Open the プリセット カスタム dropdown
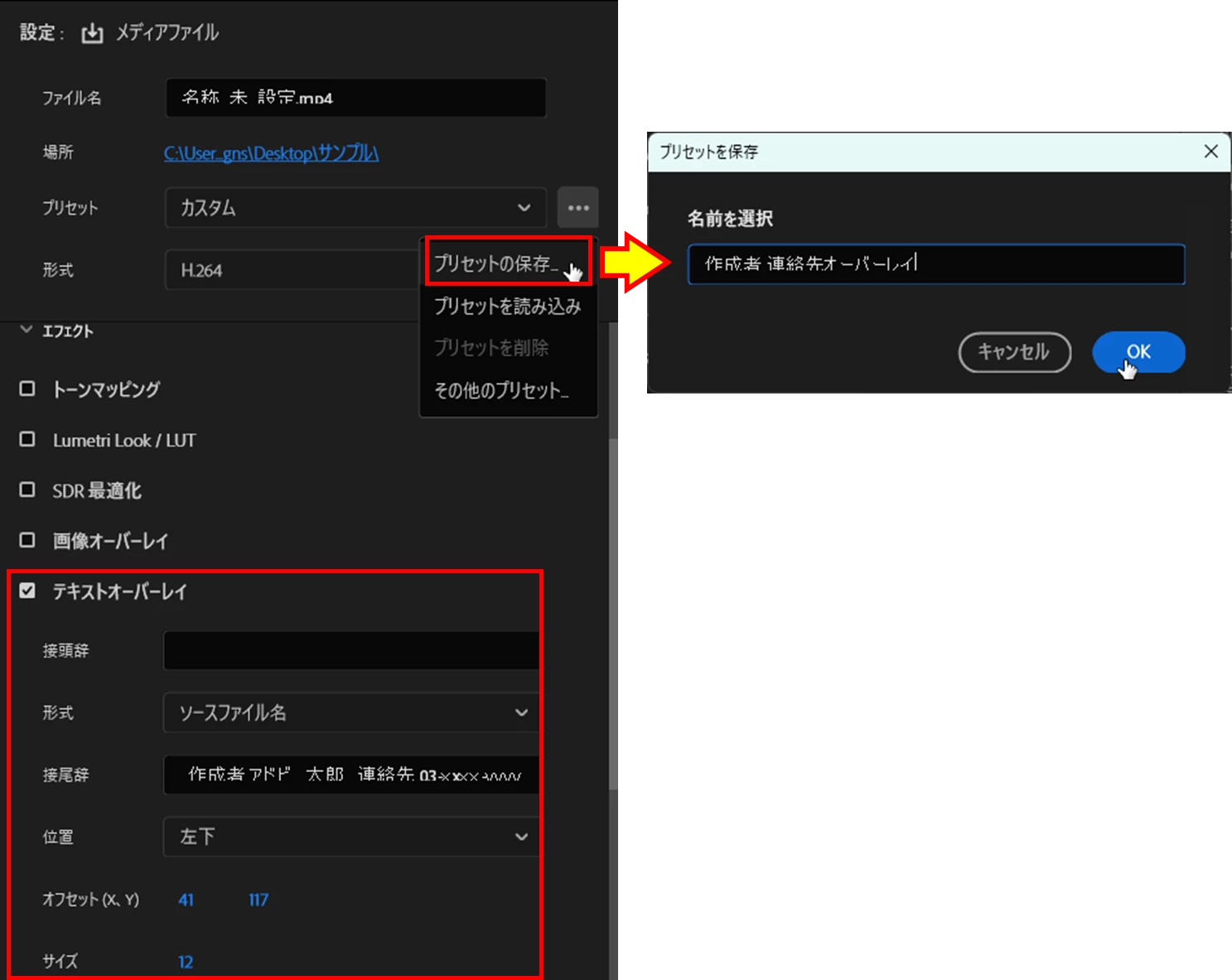Viewport: 1232px width, 980px height. click(355, 207)
